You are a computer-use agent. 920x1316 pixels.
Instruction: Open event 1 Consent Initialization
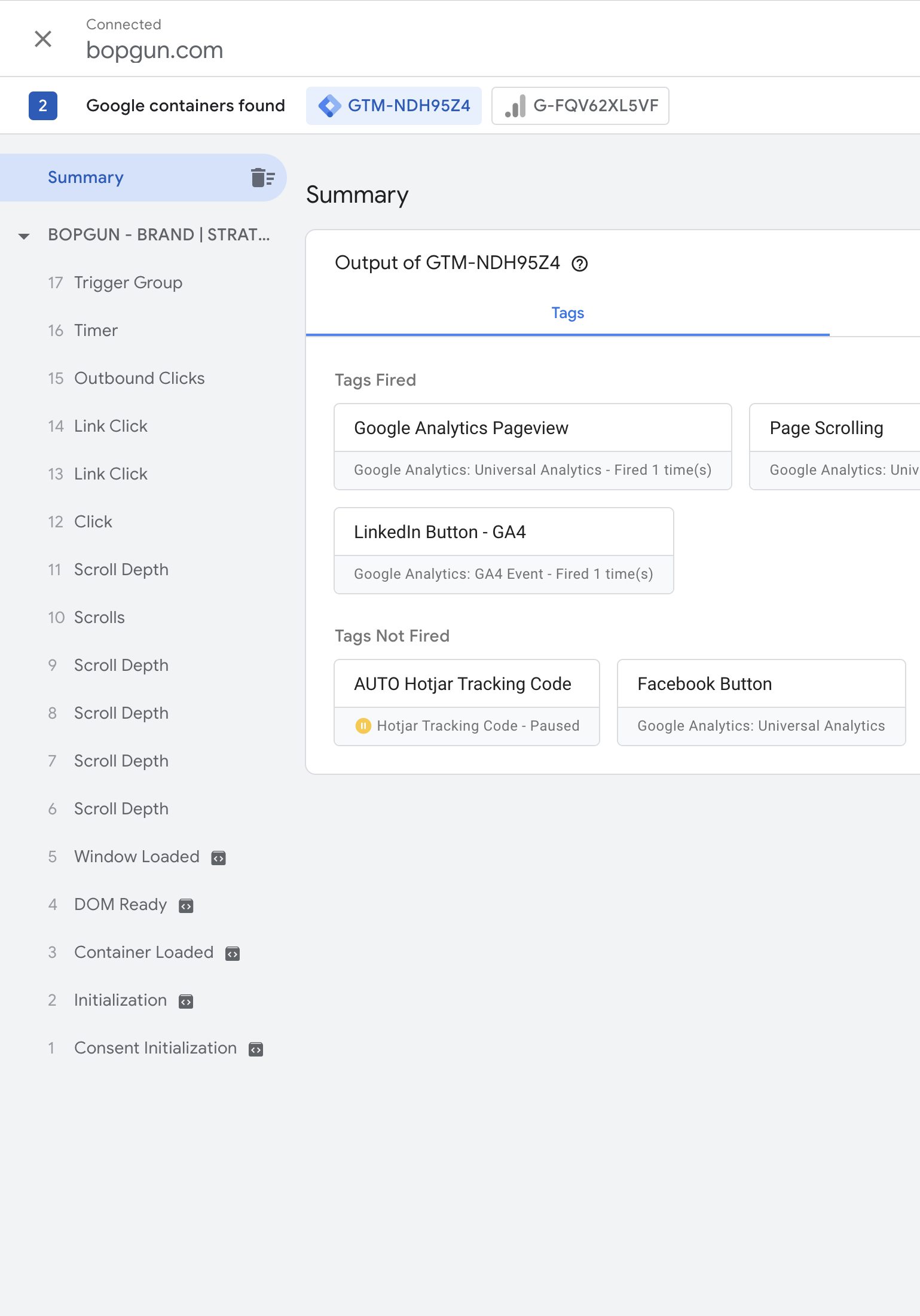pos(143,1048)
